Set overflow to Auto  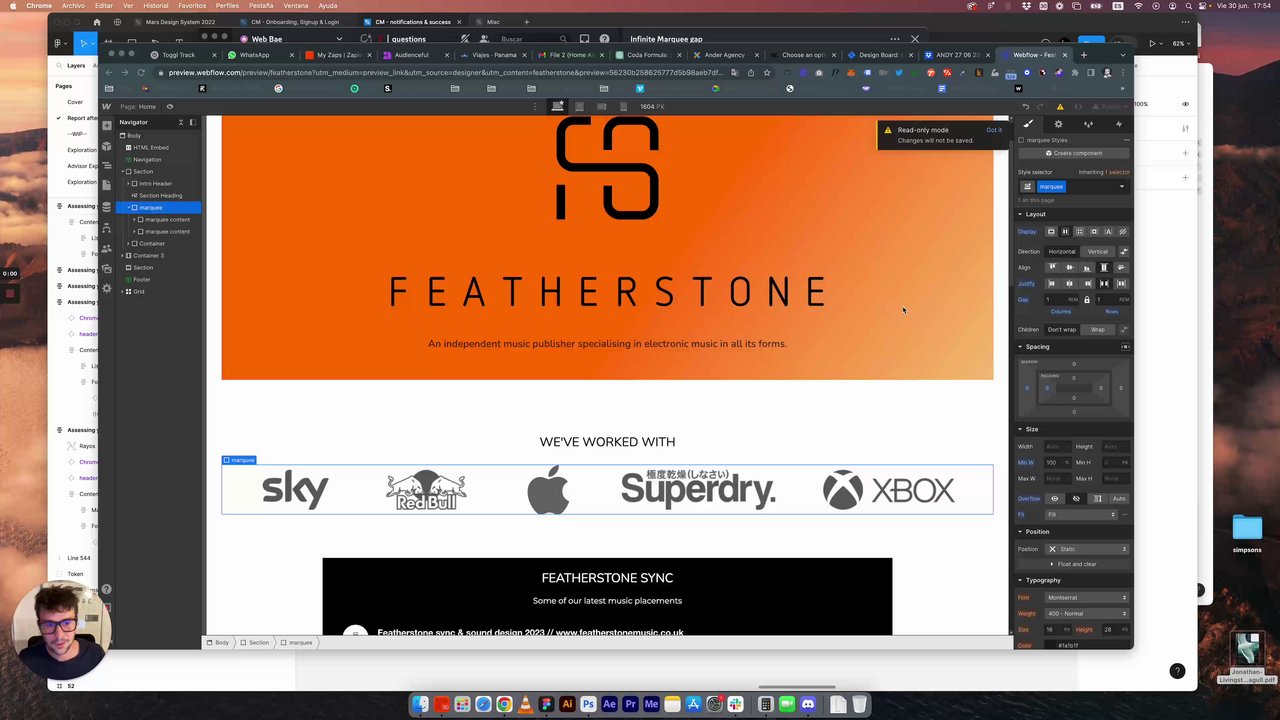1119,498
